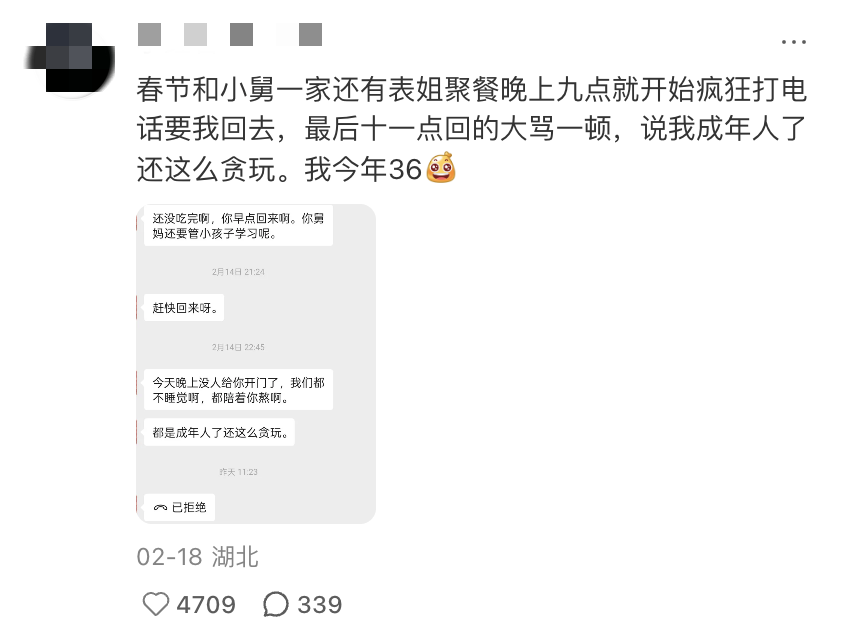This screenshot has height=636, width=844.
Task: Click the 赶快回来呀 message bubble
Action: pos(184,308)
